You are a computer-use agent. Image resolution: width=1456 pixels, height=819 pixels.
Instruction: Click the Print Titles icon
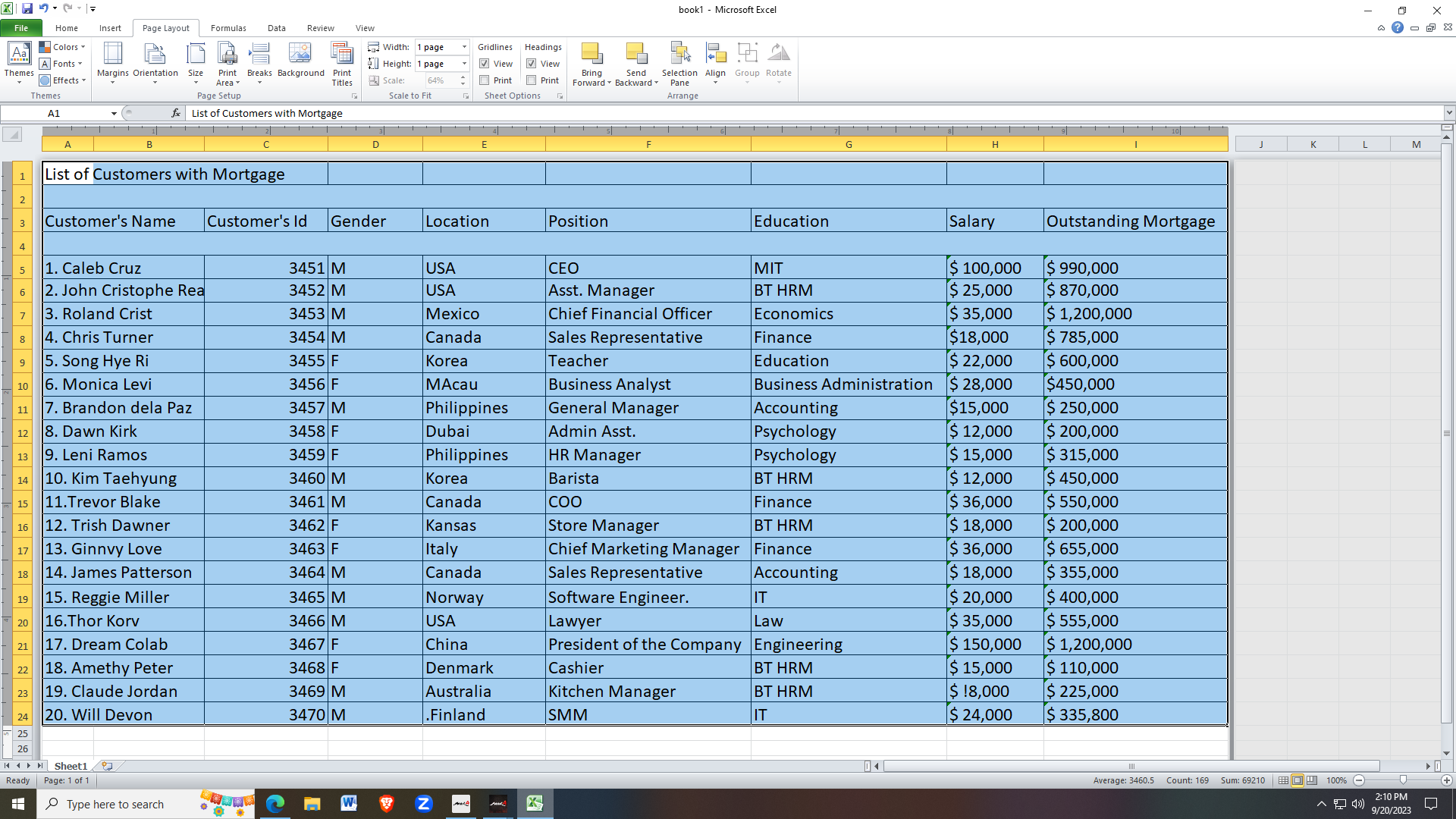coord(342,63)
